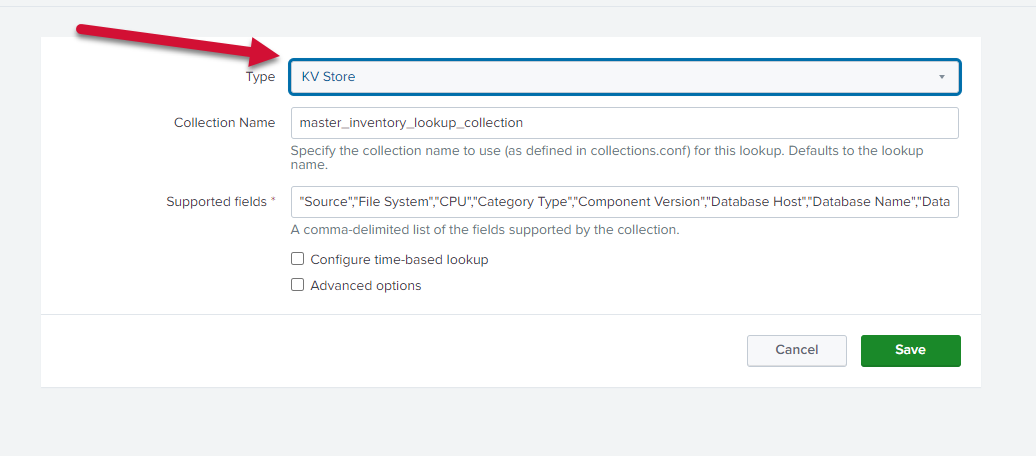
Task: Open the Type dropdown showing KV Store
Action: tap(624, 77)
